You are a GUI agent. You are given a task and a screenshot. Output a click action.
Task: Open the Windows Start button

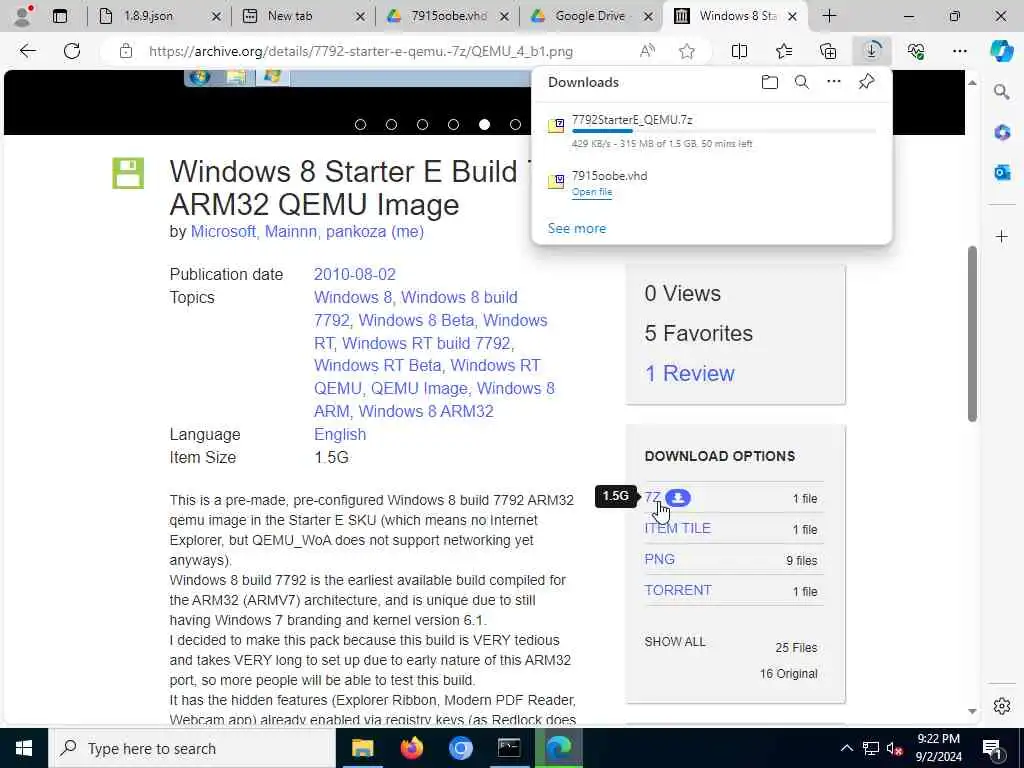(24, 748)
